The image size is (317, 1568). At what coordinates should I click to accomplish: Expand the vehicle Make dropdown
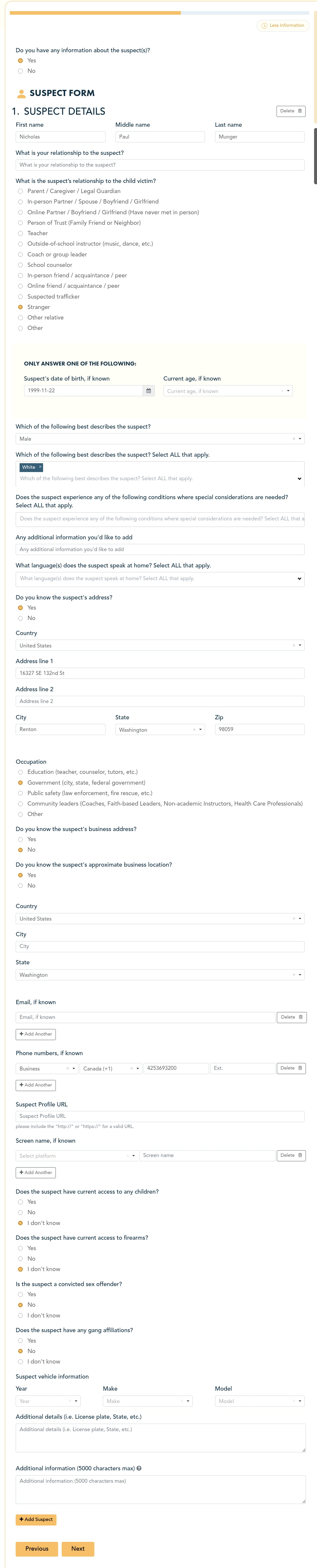click(188, 1401)
